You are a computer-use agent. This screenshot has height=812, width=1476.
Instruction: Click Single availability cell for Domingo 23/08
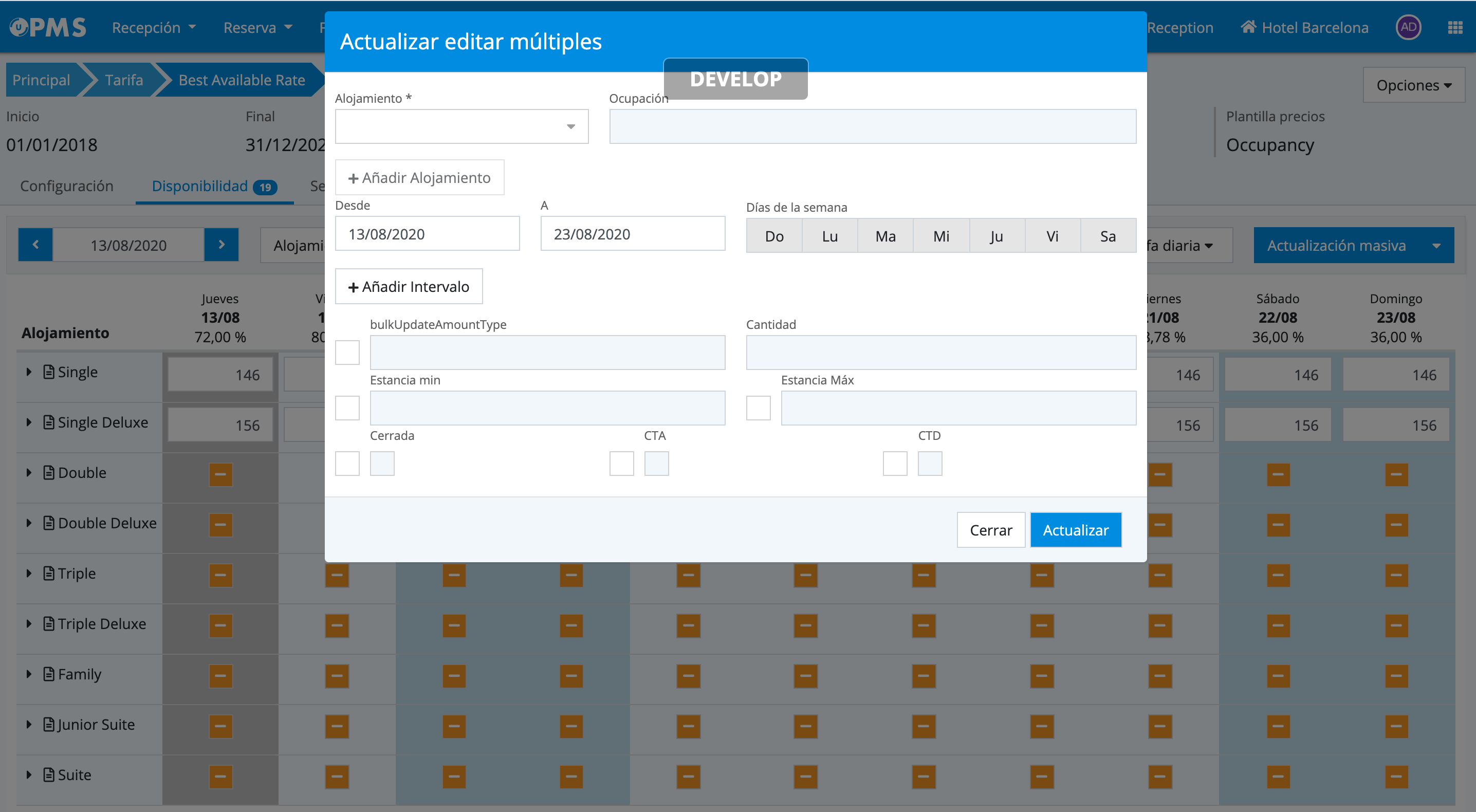click(x=1396, y=375)
